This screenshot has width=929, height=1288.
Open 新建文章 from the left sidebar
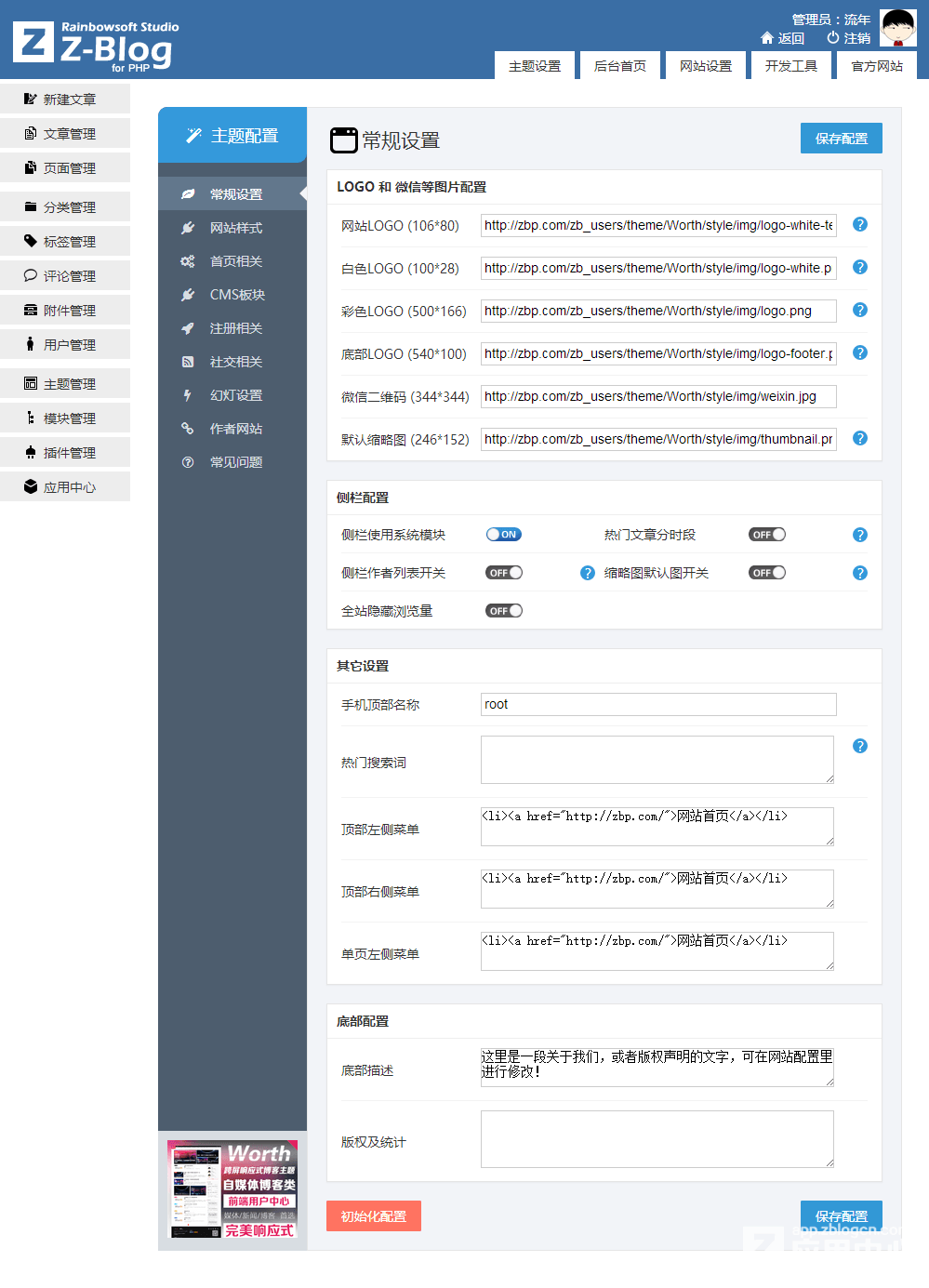point(65,100)
